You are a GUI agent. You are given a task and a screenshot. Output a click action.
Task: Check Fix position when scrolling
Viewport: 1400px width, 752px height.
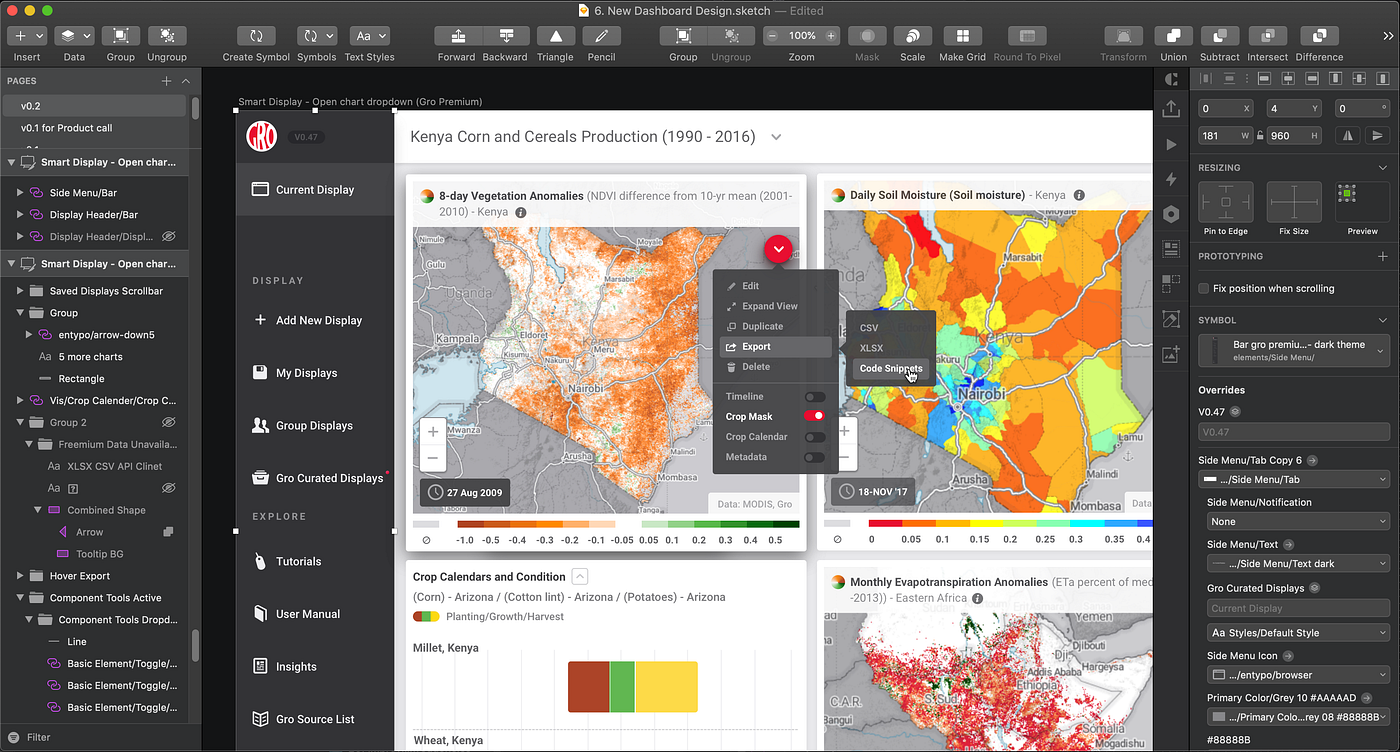1204,288
